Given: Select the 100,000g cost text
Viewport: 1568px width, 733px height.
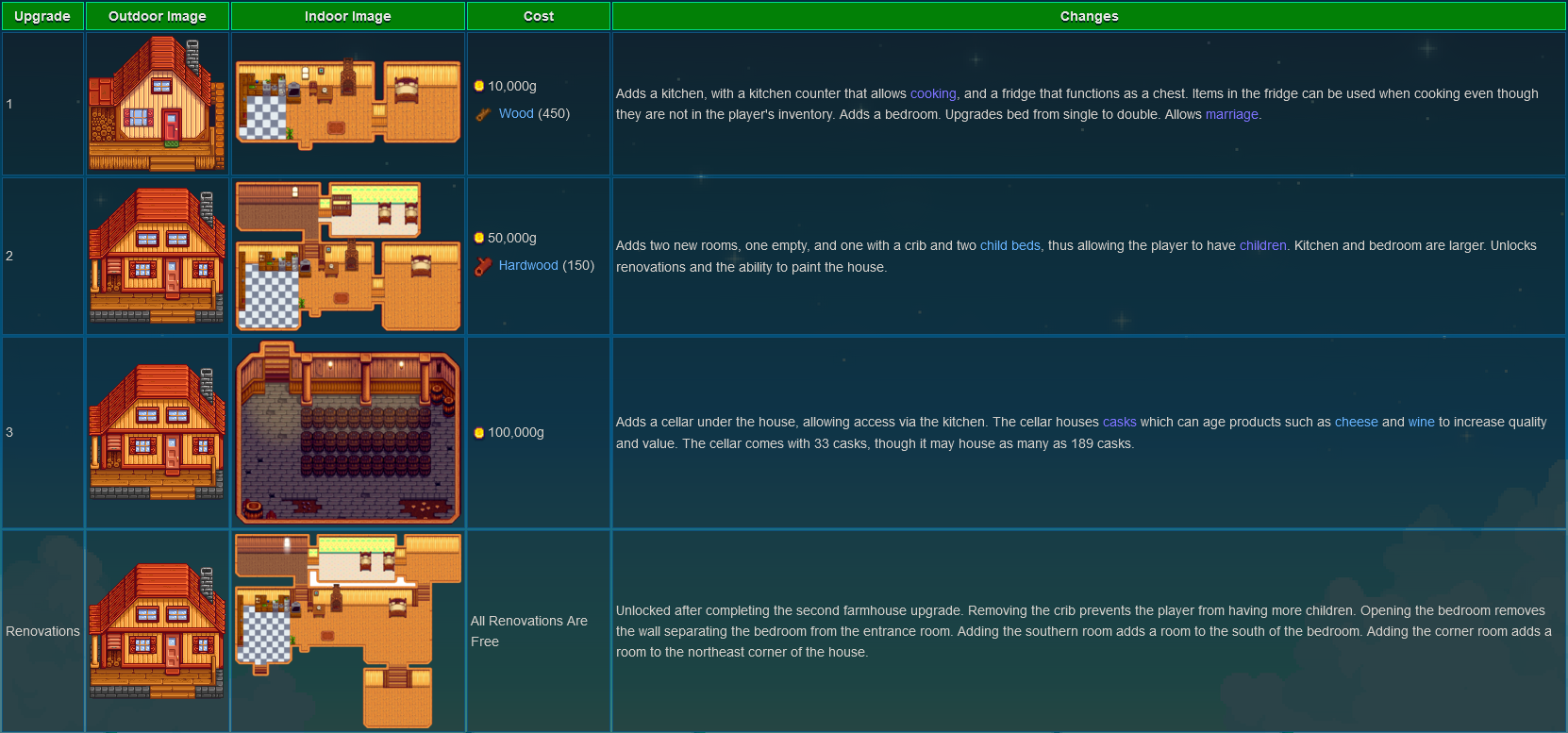Looking at the screenshot, I should click(x=516, y=432).
